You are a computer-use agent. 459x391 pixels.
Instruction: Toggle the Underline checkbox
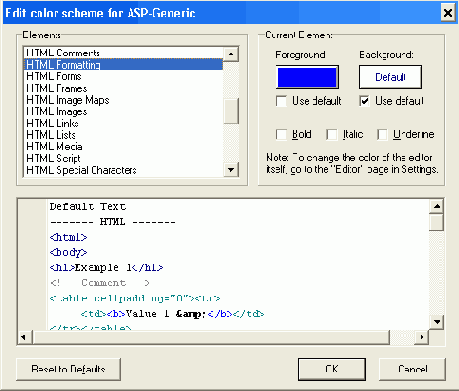point(382,135)
